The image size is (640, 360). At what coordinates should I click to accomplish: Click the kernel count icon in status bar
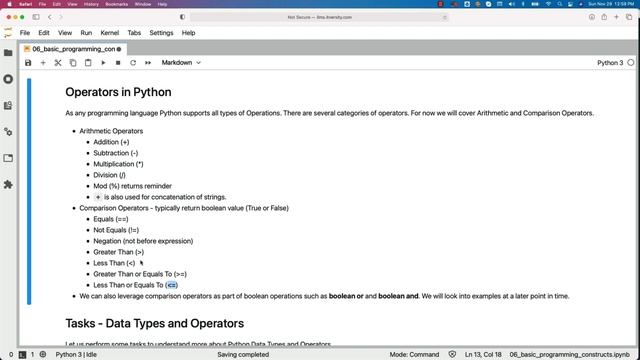pos(43,354)
